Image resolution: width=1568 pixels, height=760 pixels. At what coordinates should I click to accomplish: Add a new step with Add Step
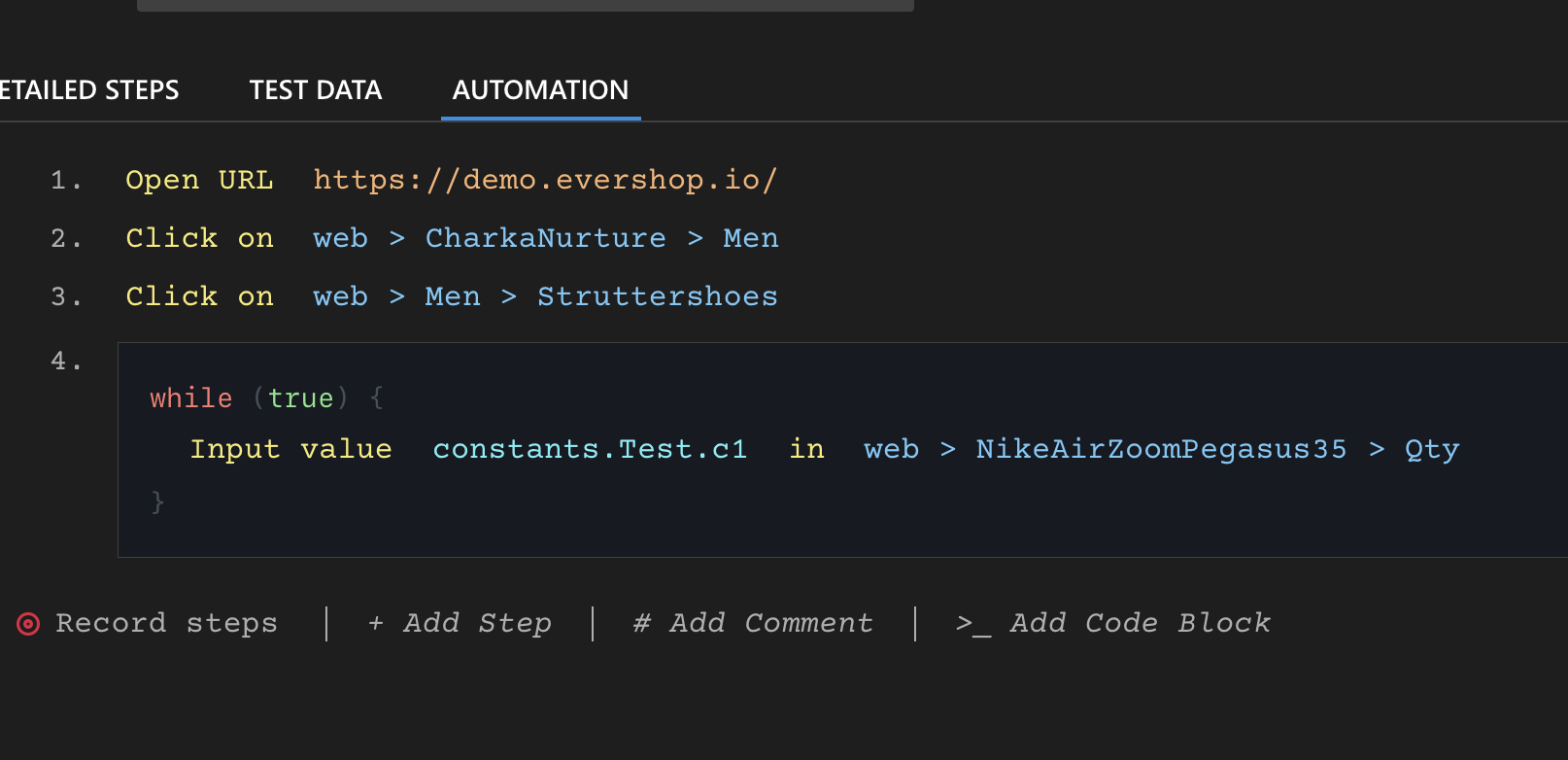460,623
